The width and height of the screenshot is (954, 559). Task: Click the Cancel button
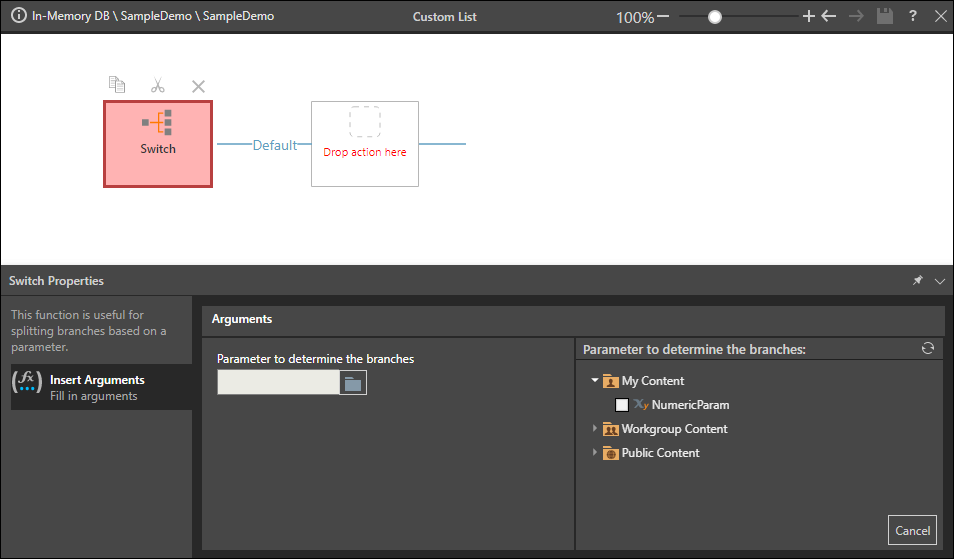[x=912, y=530]
